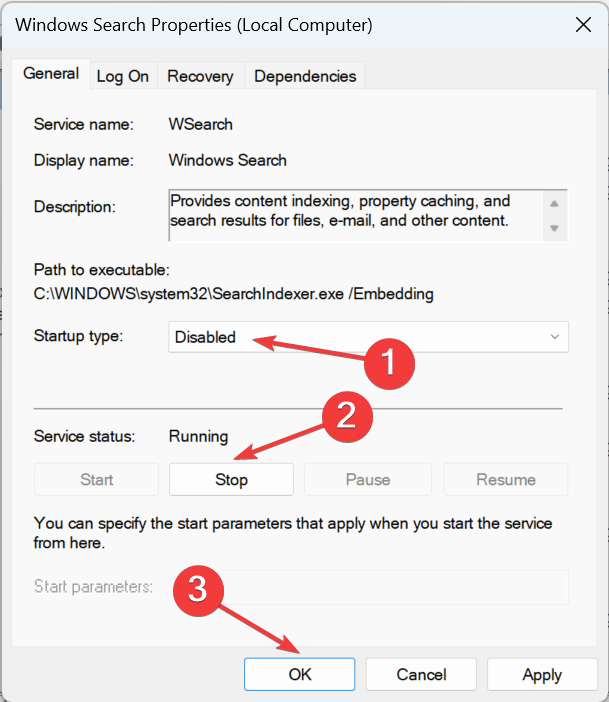Screen dimensions: 609x702
Task: Switch to the Recovery tab
Action: [200, 76]
